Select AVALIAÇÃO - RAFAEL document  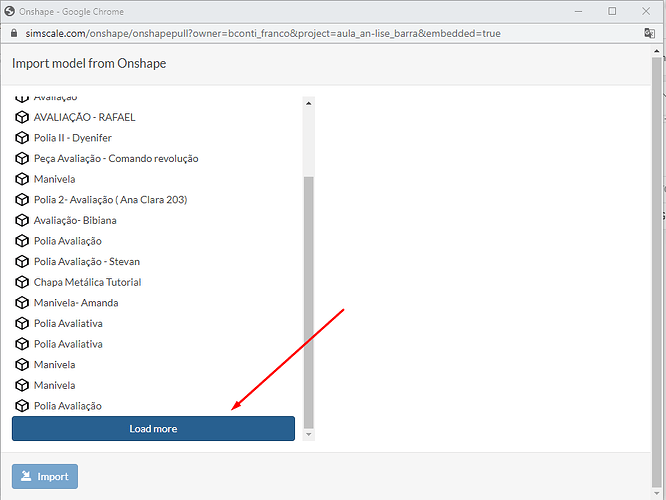(85, 117)
